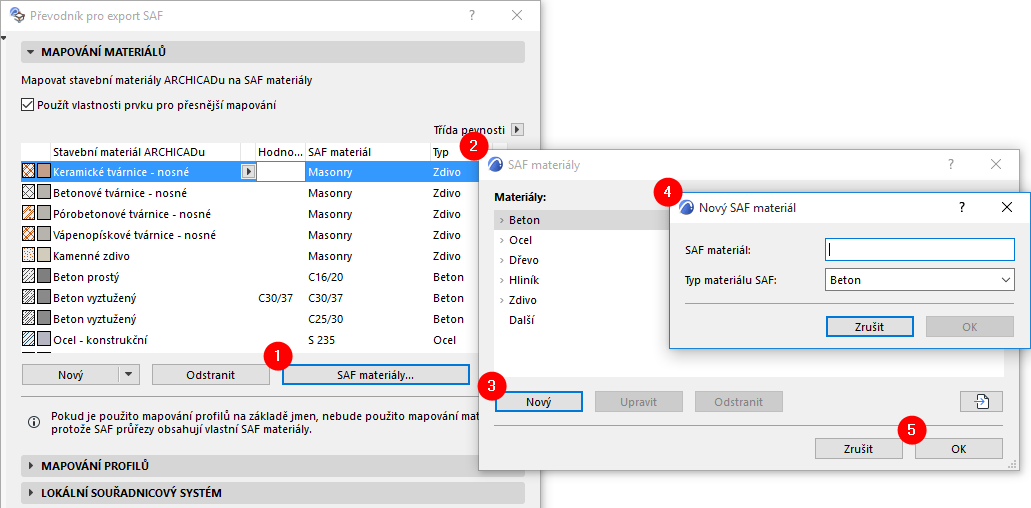Click Zrušit in SAF materiály dialog
The height and width of the screenshot is (508, 1031).
click(859, 449)
